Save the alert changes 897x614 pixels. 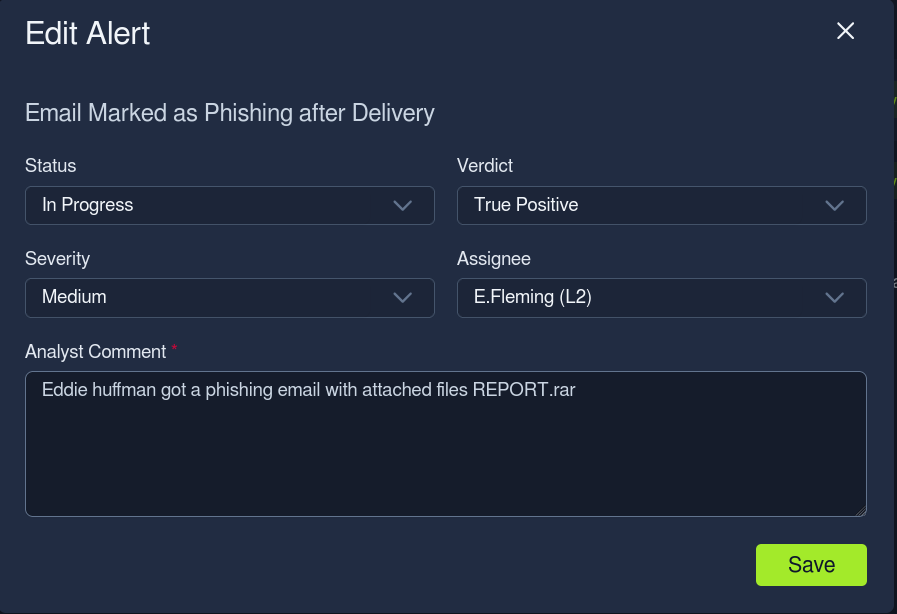click(x=811, y=565)
